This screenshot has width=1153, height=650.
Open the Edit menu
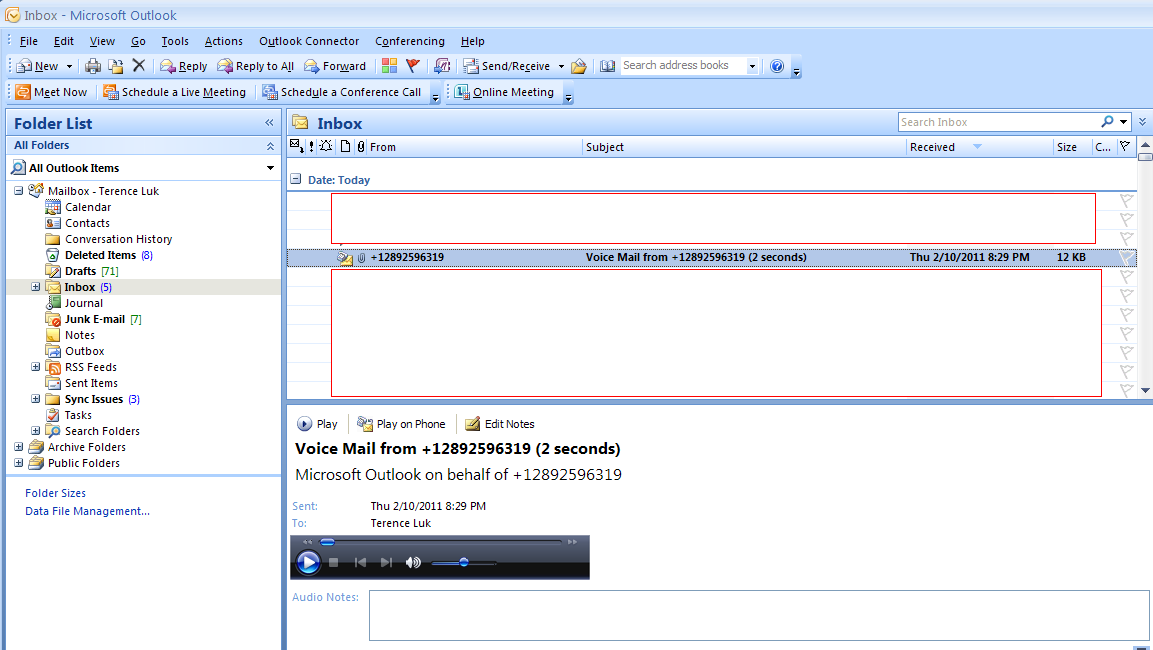(x=63, y=41)
